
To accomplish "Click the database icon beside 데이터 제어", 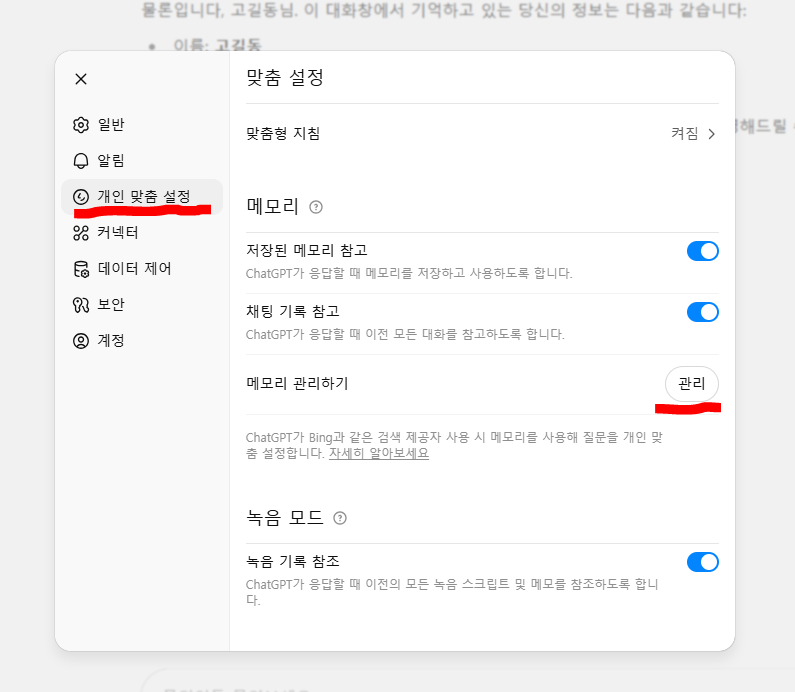I will coord(81,269).
